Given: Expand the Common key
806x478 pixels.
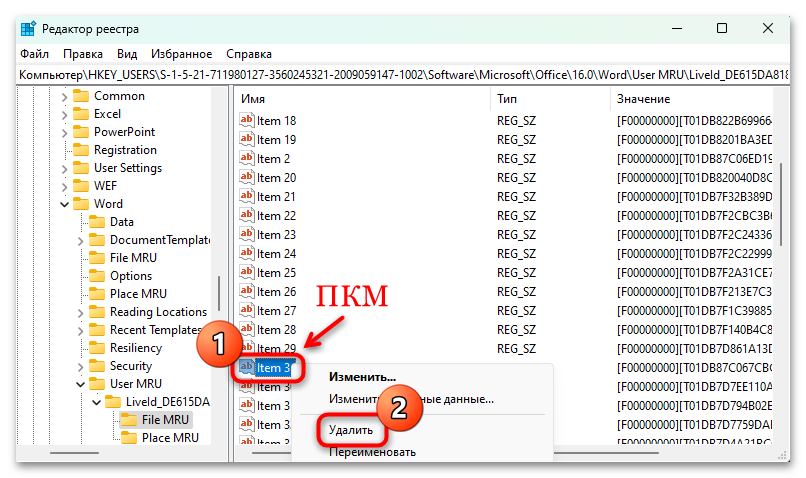Looking at the screenshot, I should click(x=64, y=96).
